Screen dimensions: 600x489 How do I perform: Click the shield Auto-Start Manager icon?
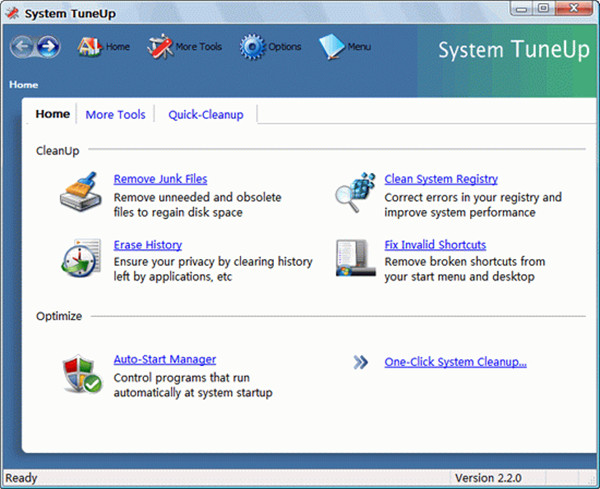pos(82,374)
